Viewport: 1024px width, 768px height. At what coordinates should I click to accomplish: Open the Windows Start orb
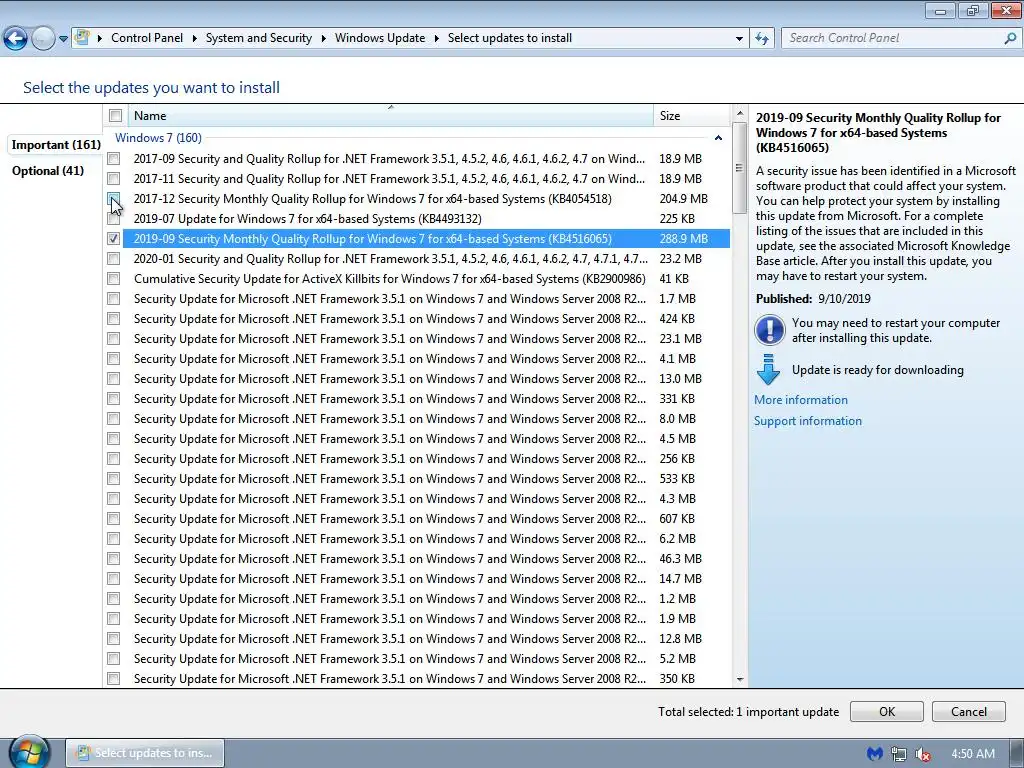(x=29, y=752)
